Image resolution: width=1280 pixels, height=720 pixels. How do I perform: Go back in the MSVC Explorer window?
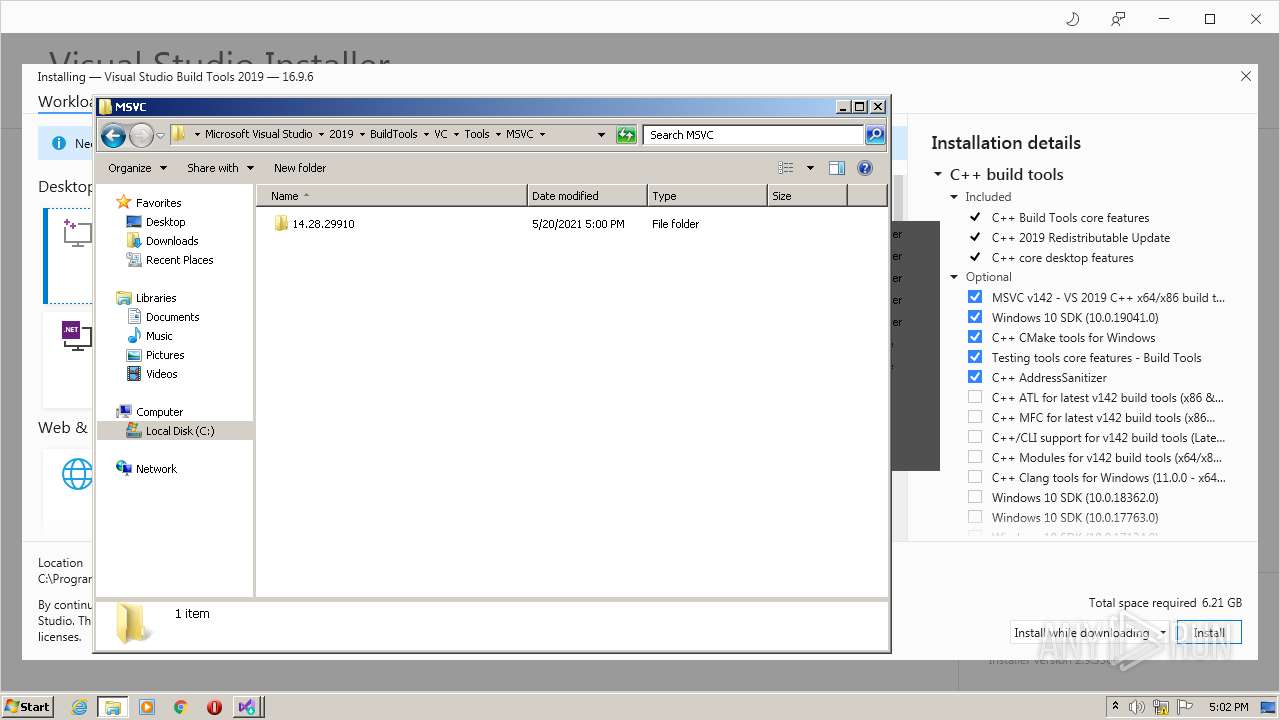[113, 135]
